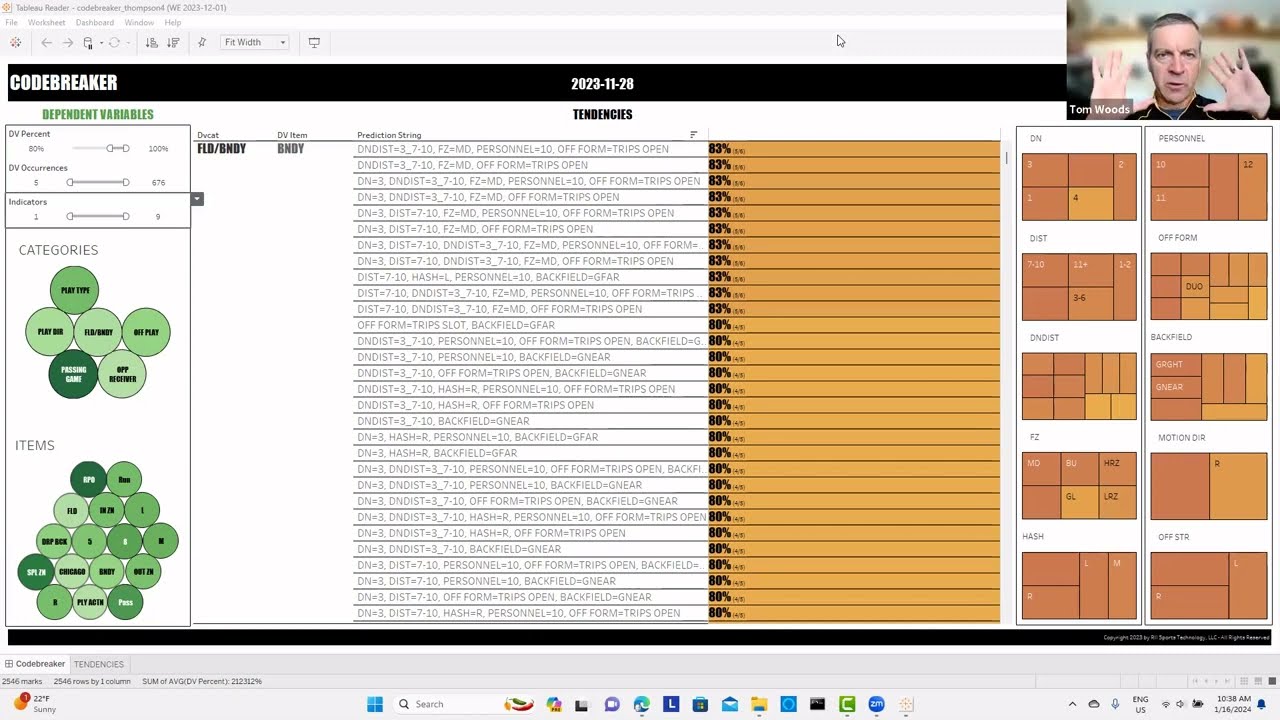Switch to the TENDENCIES sheet tab

coord(98,664)
